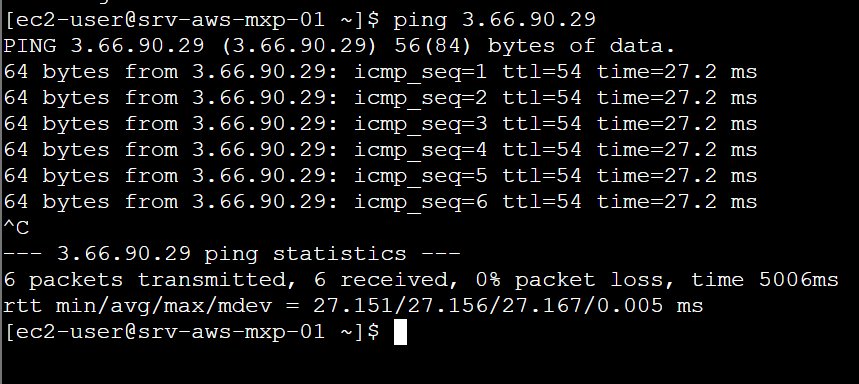Click the '27.151/27.156/27.167/0.005 ms' values
Viewport: 859px width, 384px height.
point(508,306)
